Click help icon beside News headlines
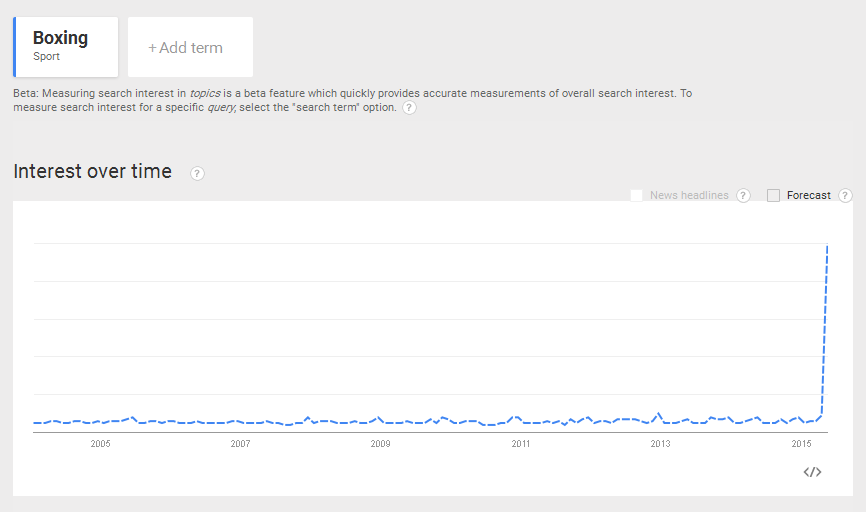 tap(743, 195)
